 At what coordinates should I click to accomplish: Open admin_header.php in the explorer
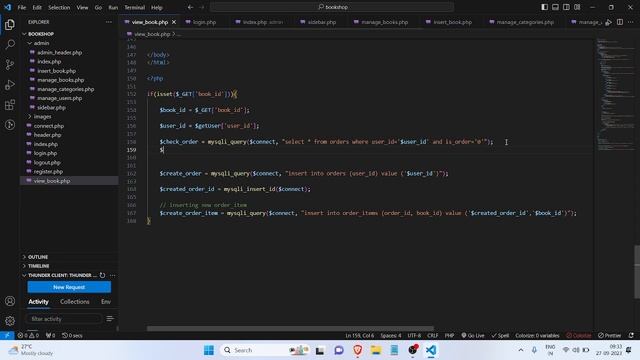pos(60,52)
